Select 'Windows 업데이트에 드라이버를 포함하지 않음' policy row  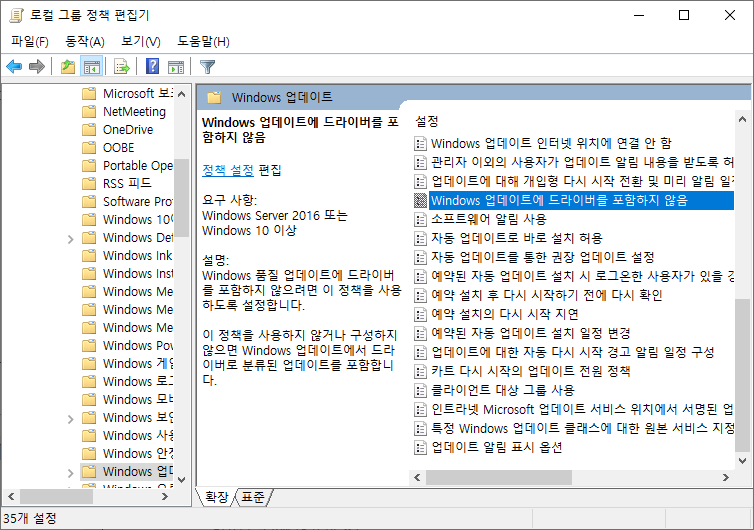pyautogui.click(x=574, y=200)
